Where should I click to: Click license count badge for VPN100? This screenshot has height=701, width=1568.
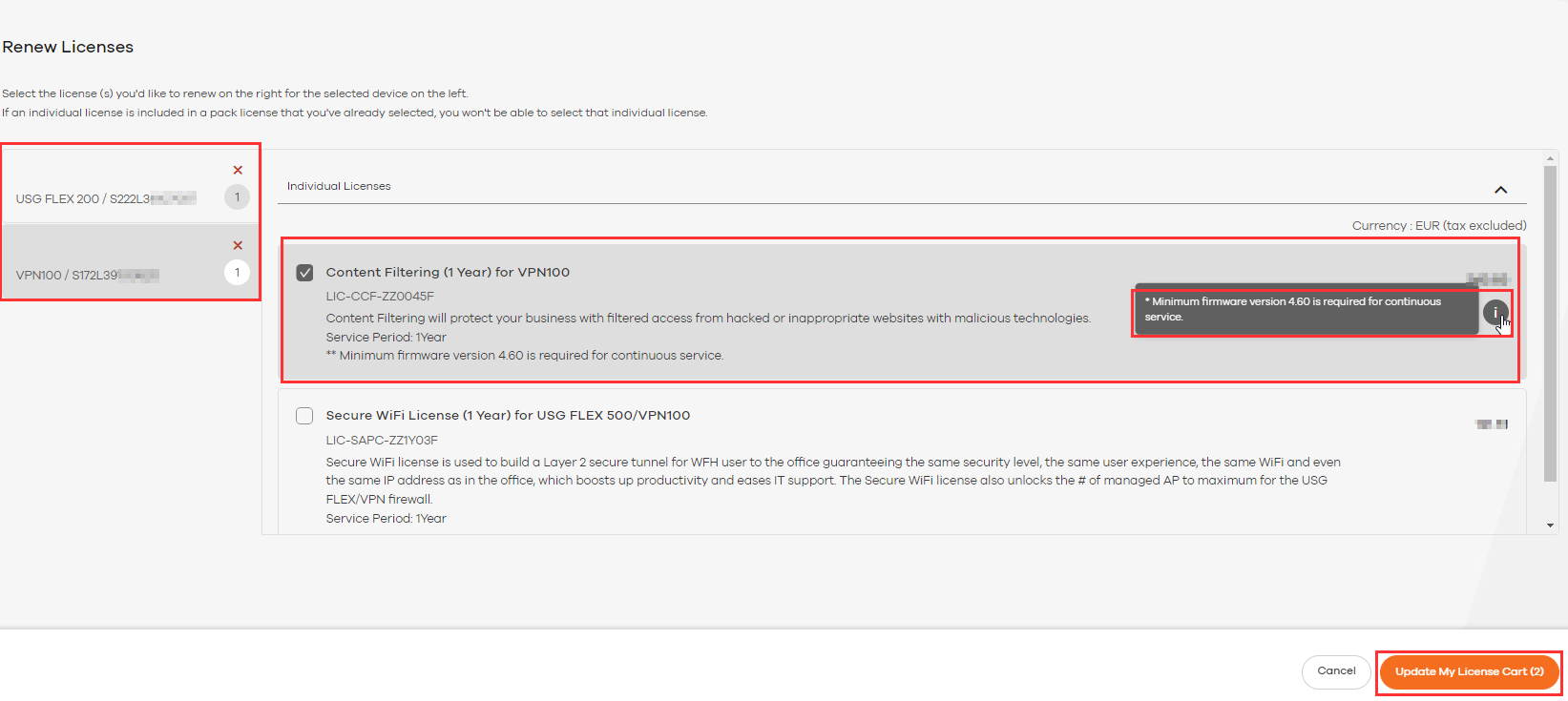237,273
